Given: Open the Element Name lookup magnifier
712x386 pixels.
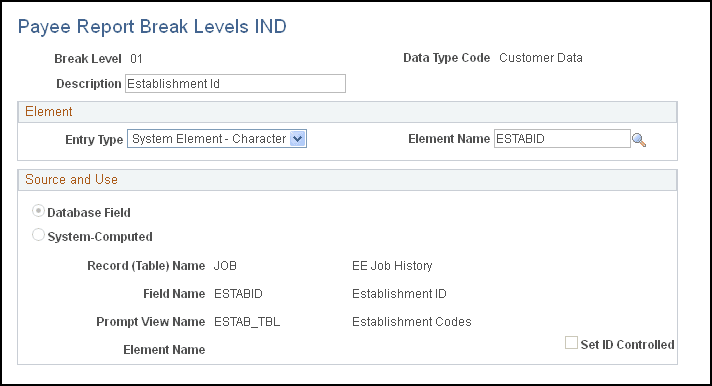Looking at the screenshot, I should coord(639,140).
